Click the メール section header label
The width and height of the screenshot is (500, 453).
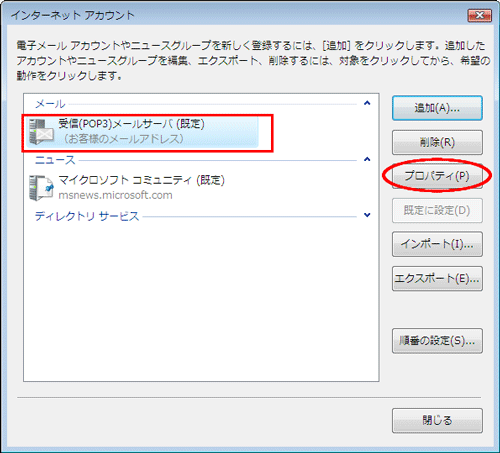tap(50, 104)
